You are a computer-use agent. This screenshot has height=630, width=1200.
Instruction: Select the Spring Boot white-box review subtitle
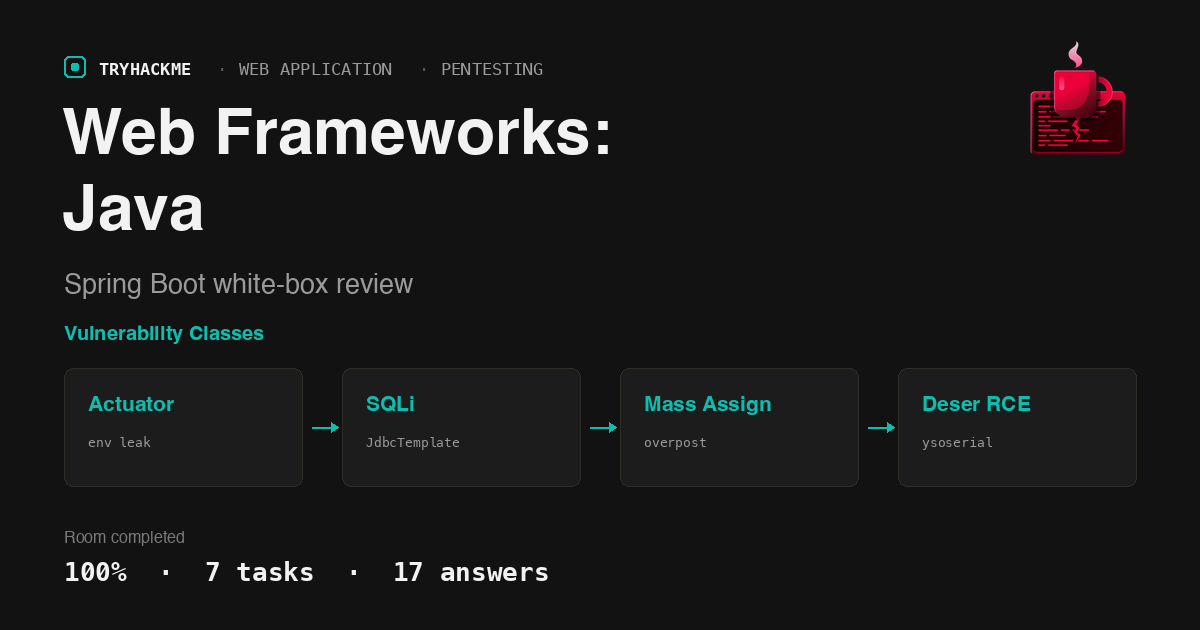pos(238,284)
